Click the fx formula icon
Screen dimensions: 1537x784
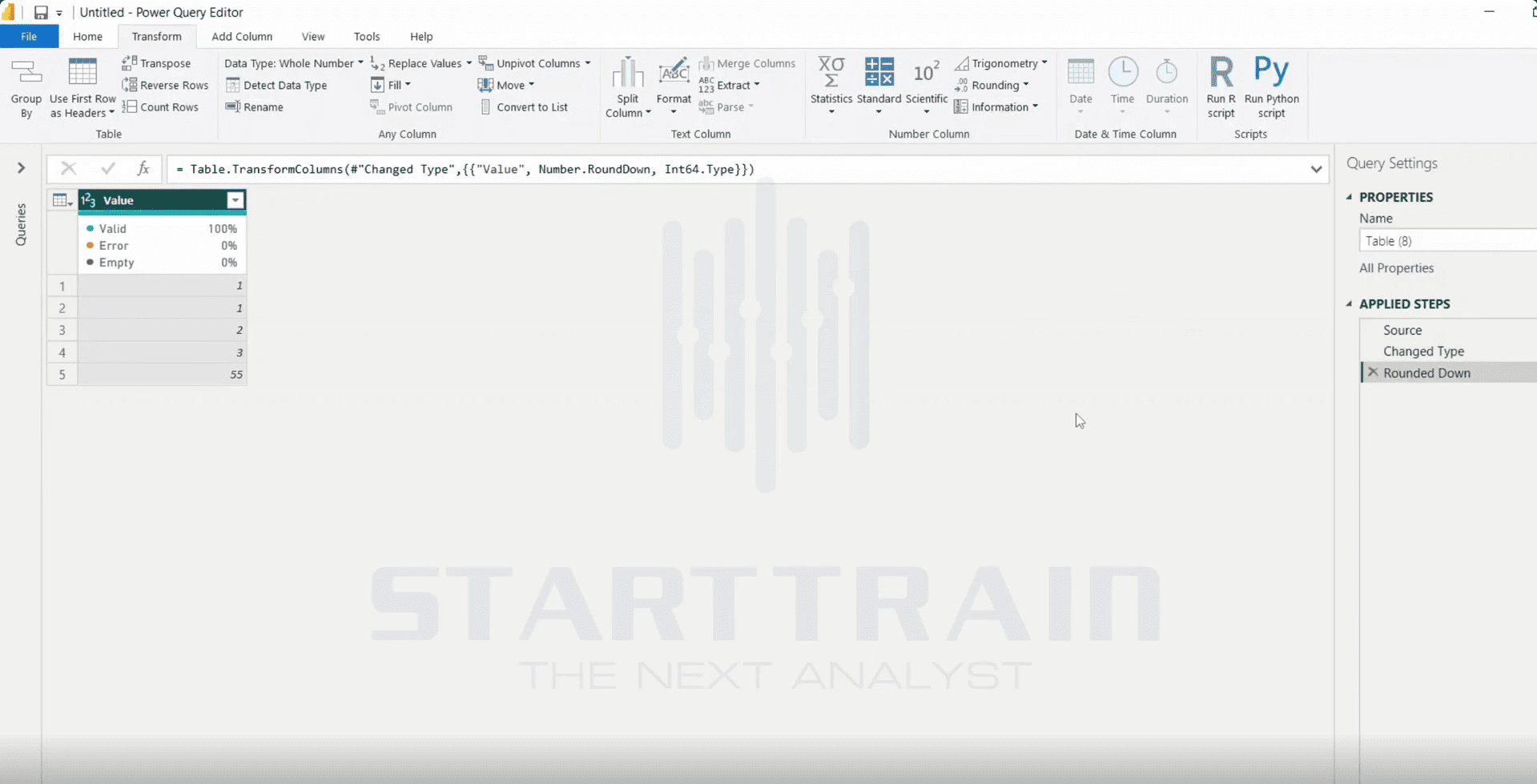click(143, 168)
